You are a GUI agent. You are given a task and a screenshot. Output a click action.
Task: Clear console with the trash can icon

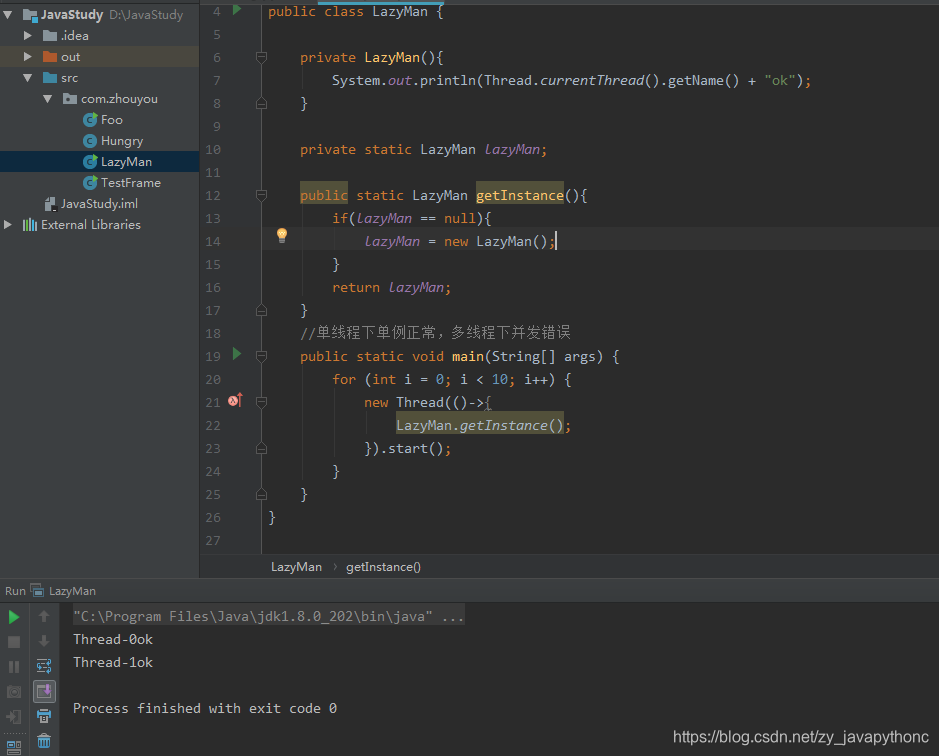click(x=44, y=741)
